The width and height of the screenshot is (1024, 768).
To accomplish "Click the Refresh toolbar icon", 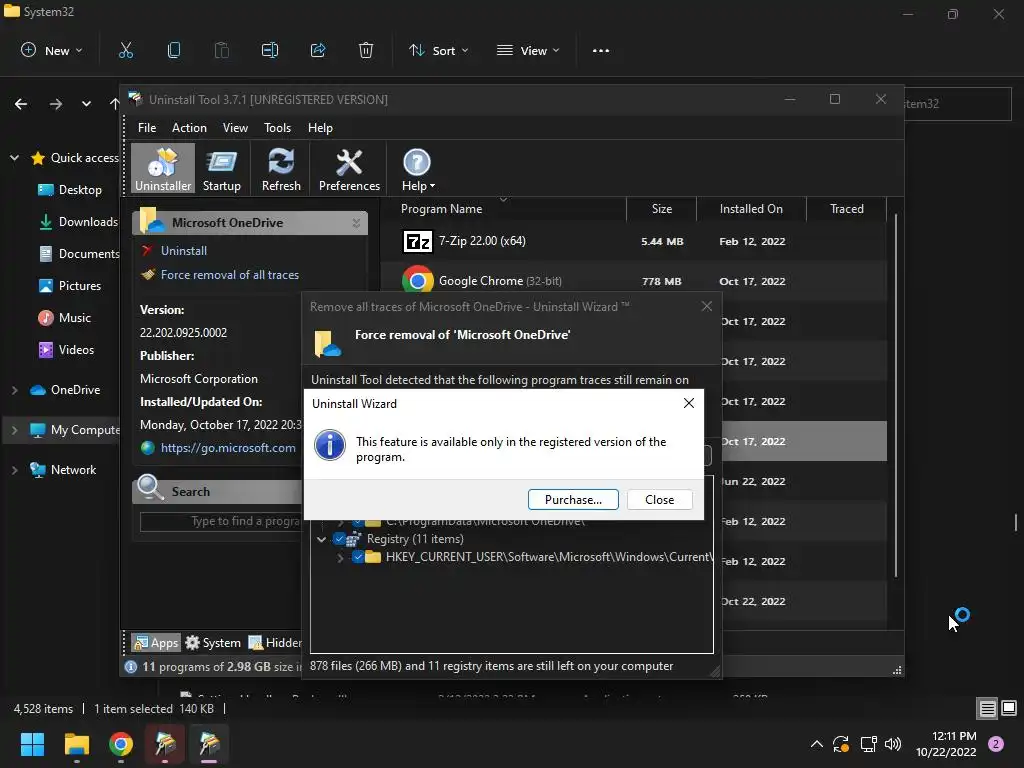I will [x=281, y=169].
